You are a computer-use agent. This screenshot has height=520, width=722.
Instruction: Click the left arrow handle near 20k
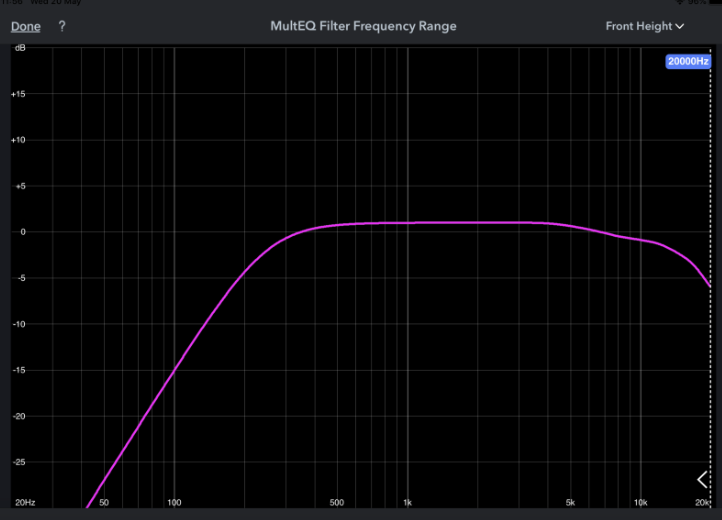click(702, 480)
